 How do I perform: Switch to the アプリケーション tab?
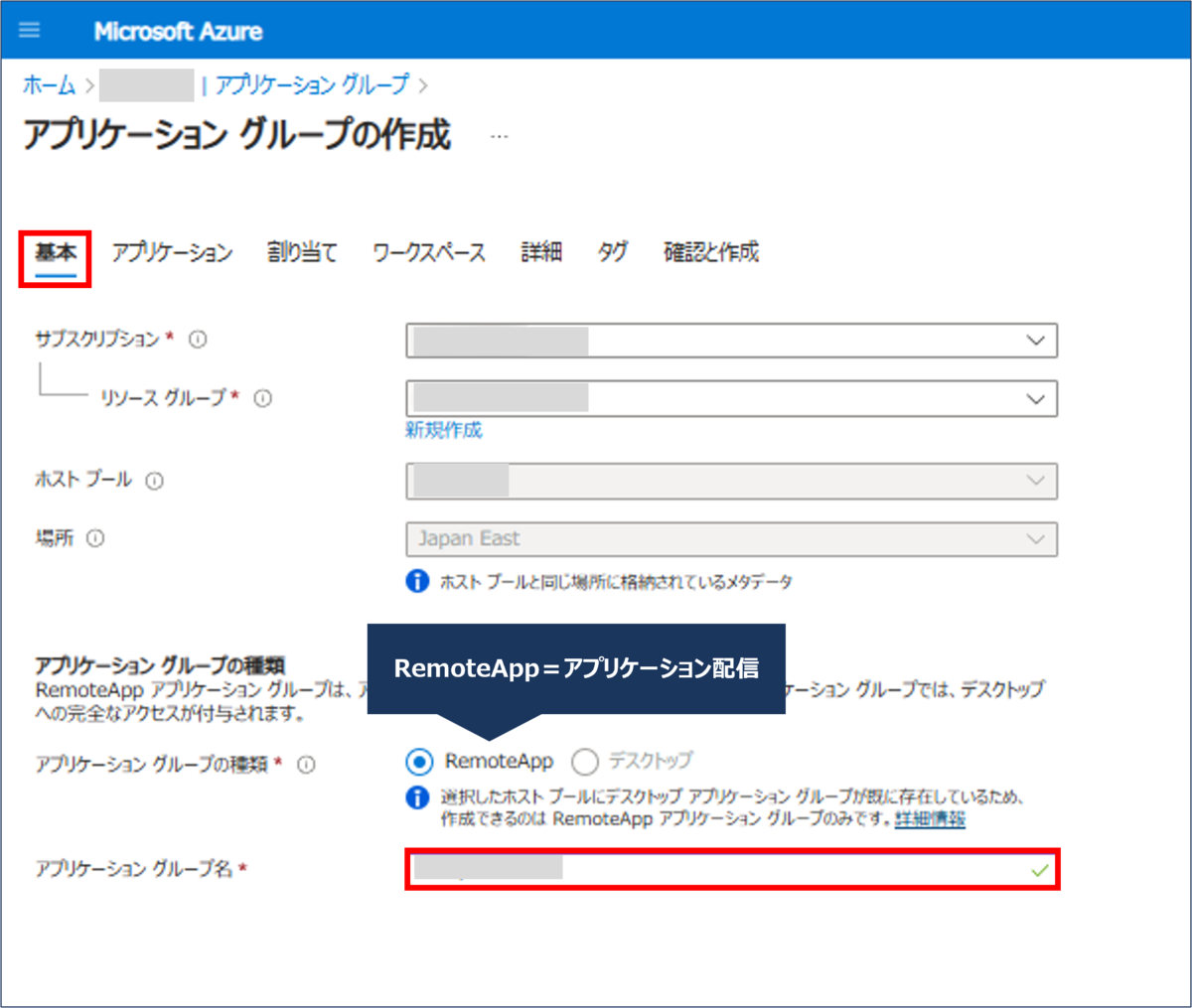tap(172, 252)
